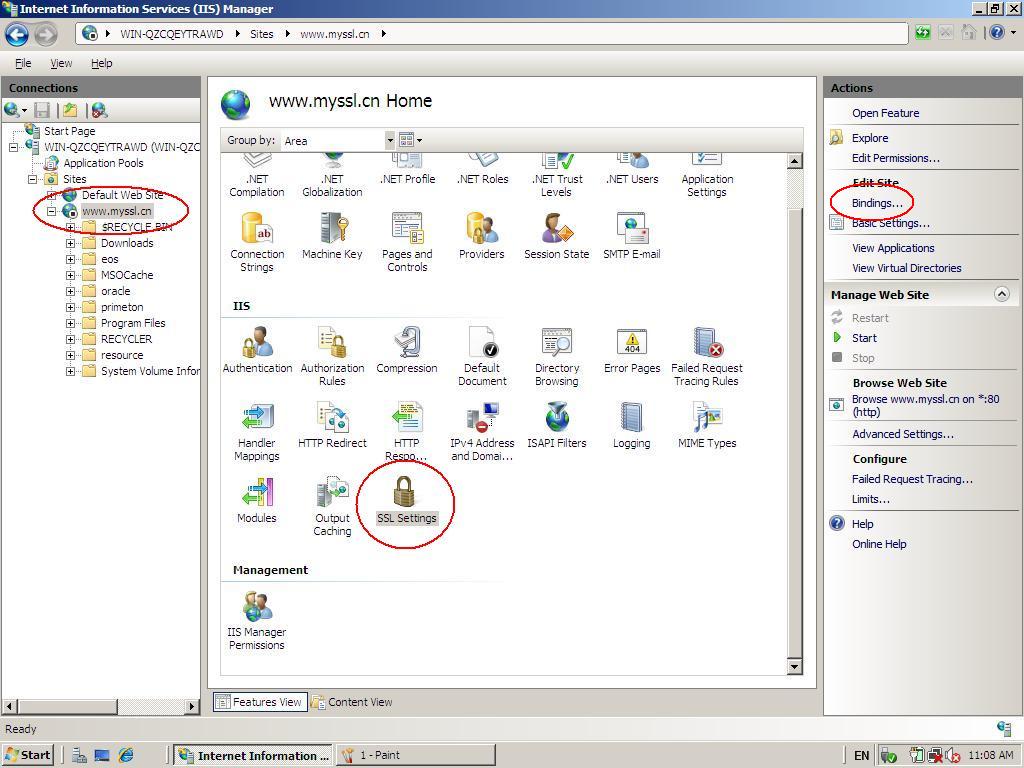
Task: Expand the Downloads folder tree node
Action: (x=71, y=243)
